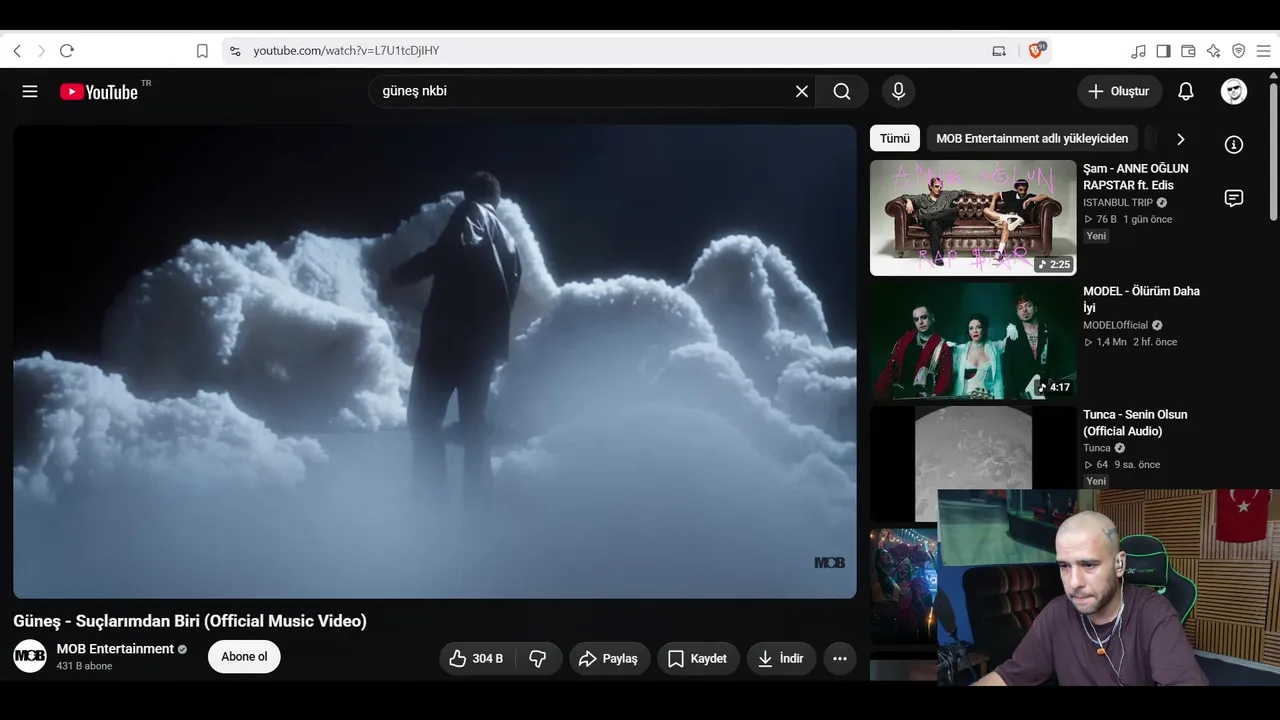Reload the YouTube page
Screen dimensions: 1280x720
pos(67,51)
